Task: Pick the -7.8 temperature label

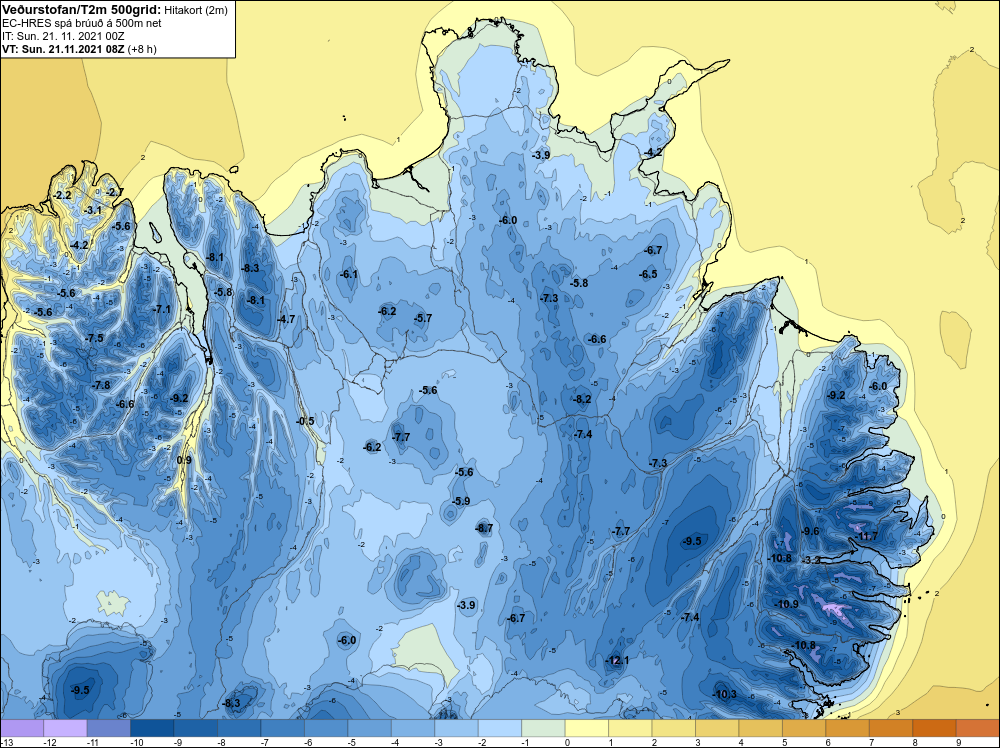Action: 101,385
